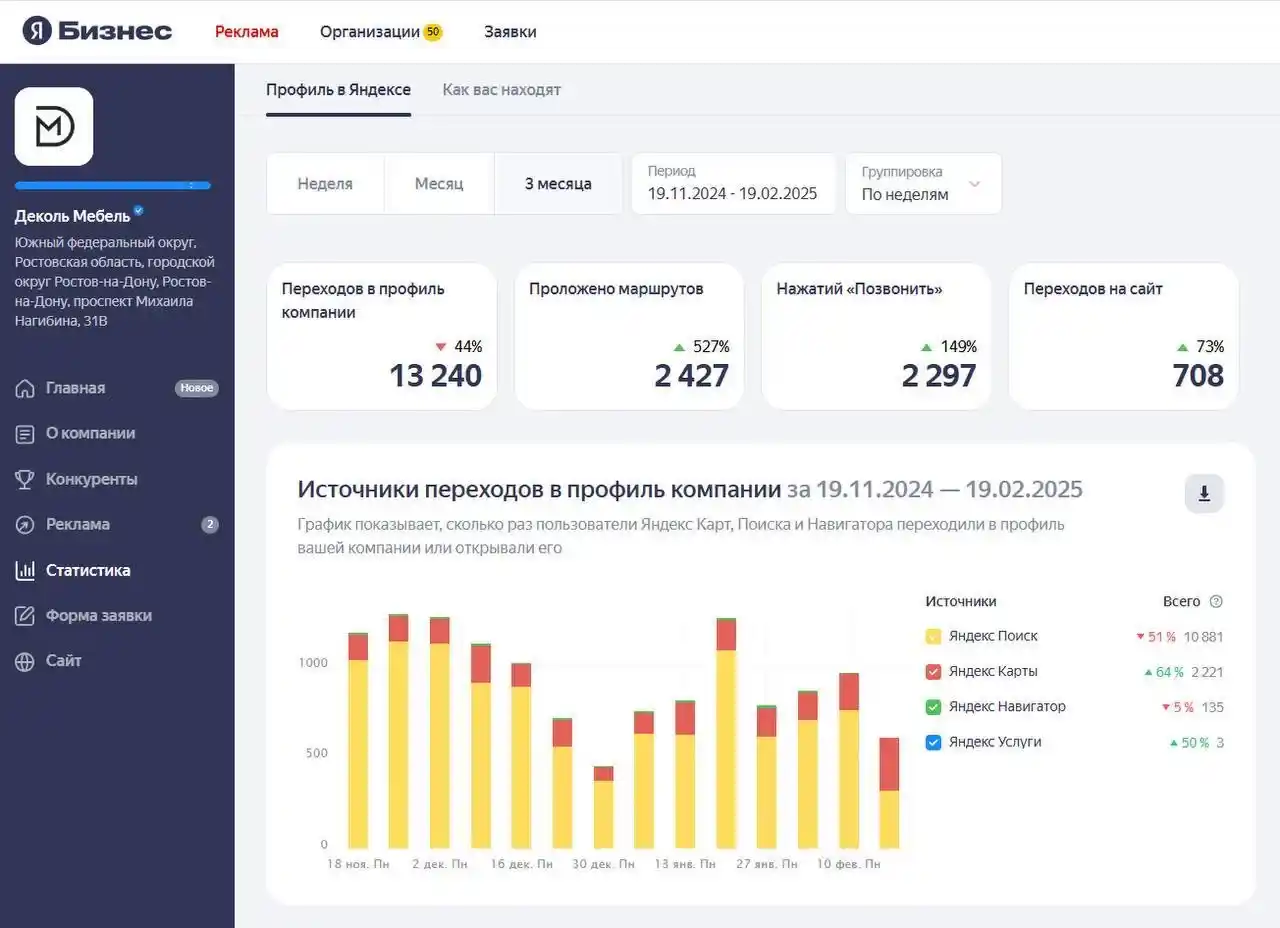The image size is (1280, 928).
Task: Click the Форма заявки edit icon
Action: point(25,616)
